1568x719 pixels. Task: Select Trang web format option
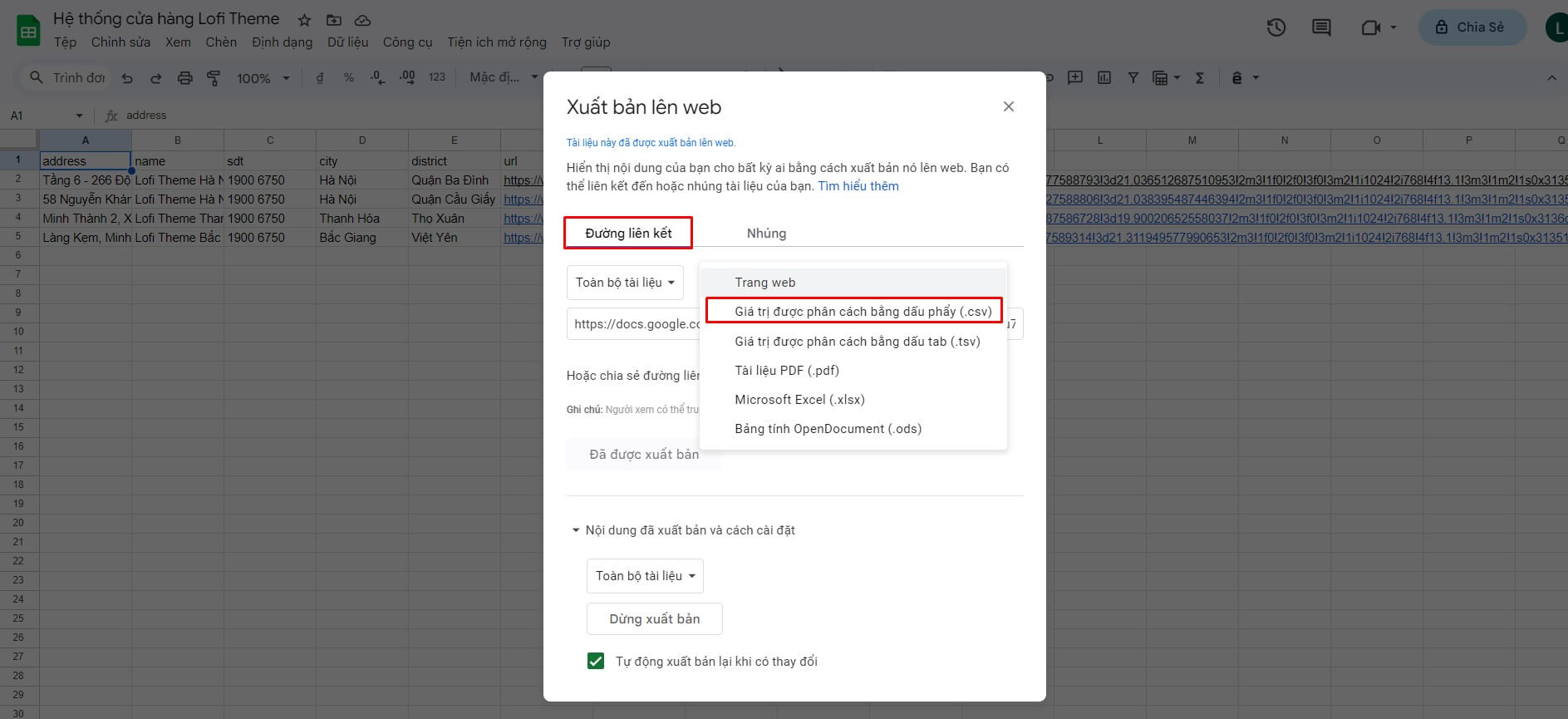[853, 283]
